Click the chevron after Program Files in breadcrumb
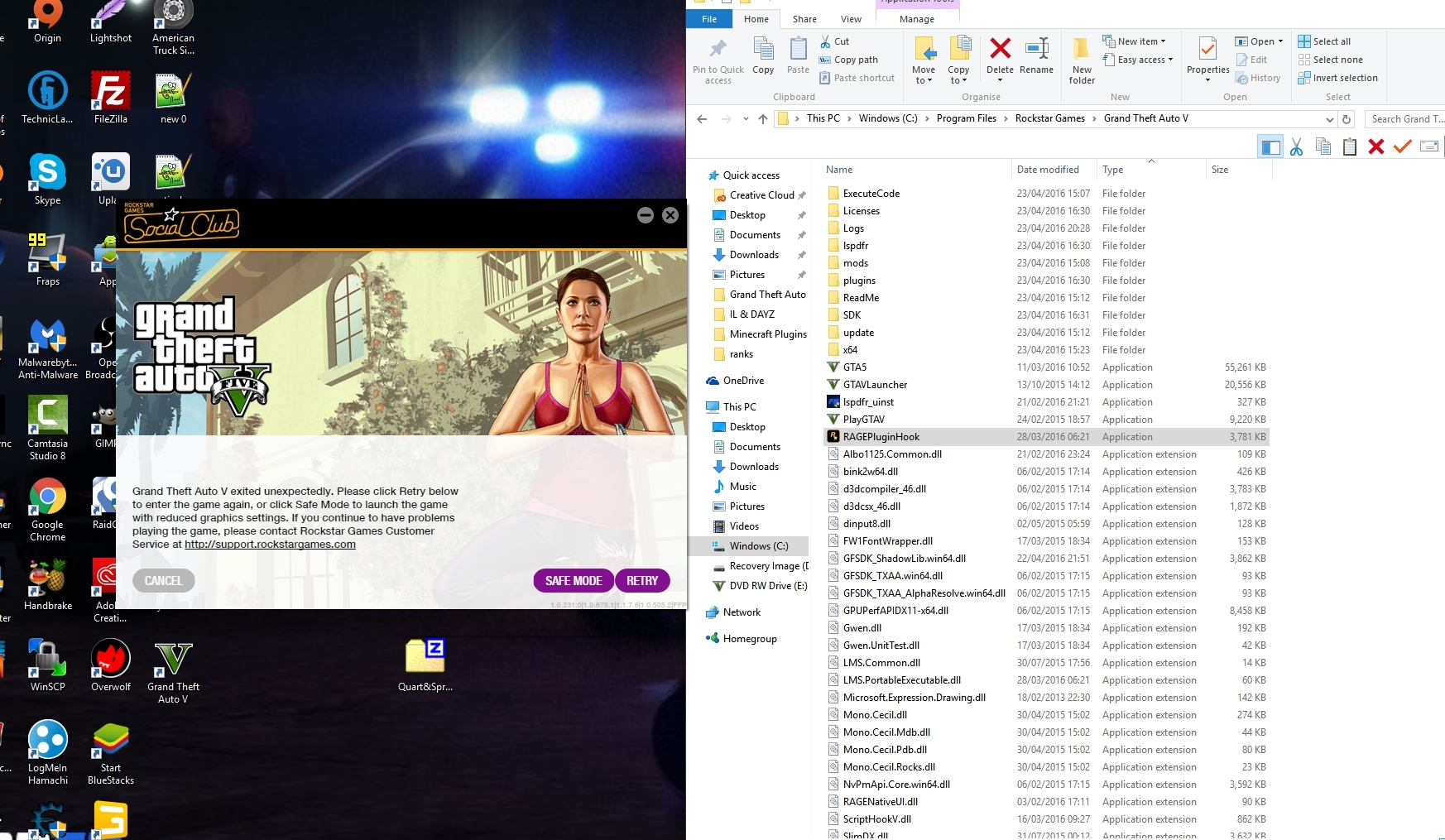Viewport: 1445px width, 840px height. click(x=1006, y=118)
